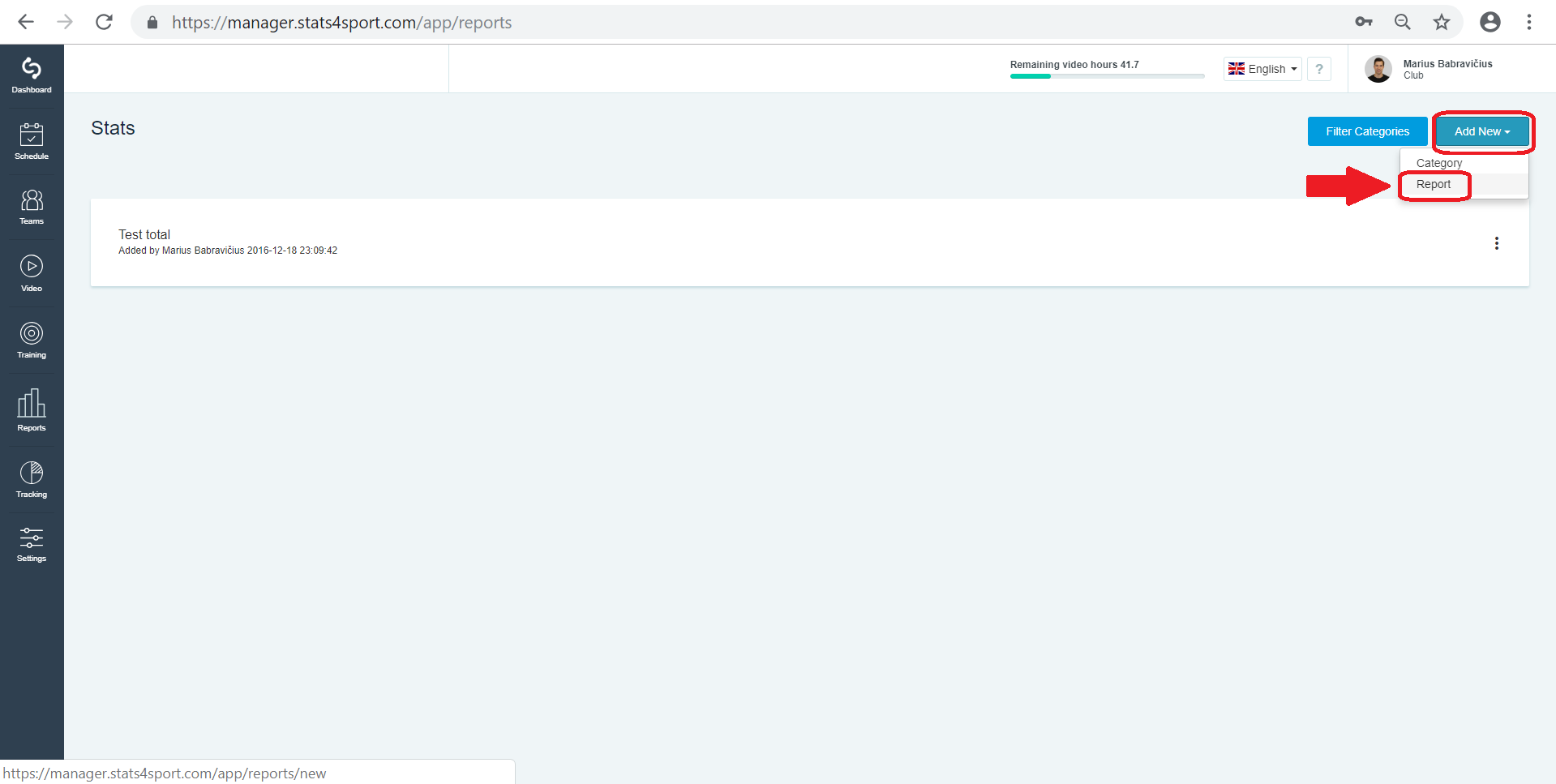Screen dimensions: 1556x784
Task: Open the browser zoom magnifier icon
Action: pos(1403,22)
